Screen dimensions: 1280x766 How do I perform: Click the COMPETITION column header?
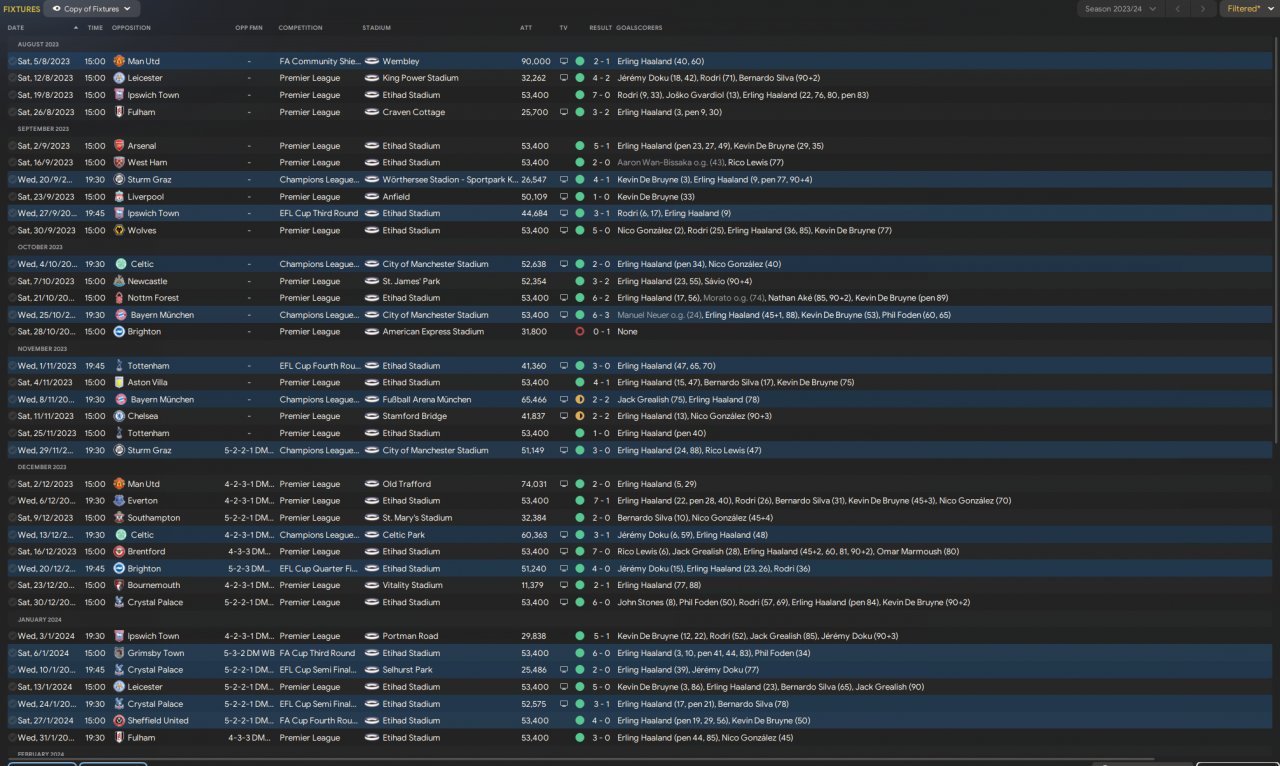(x=301, y=28)
